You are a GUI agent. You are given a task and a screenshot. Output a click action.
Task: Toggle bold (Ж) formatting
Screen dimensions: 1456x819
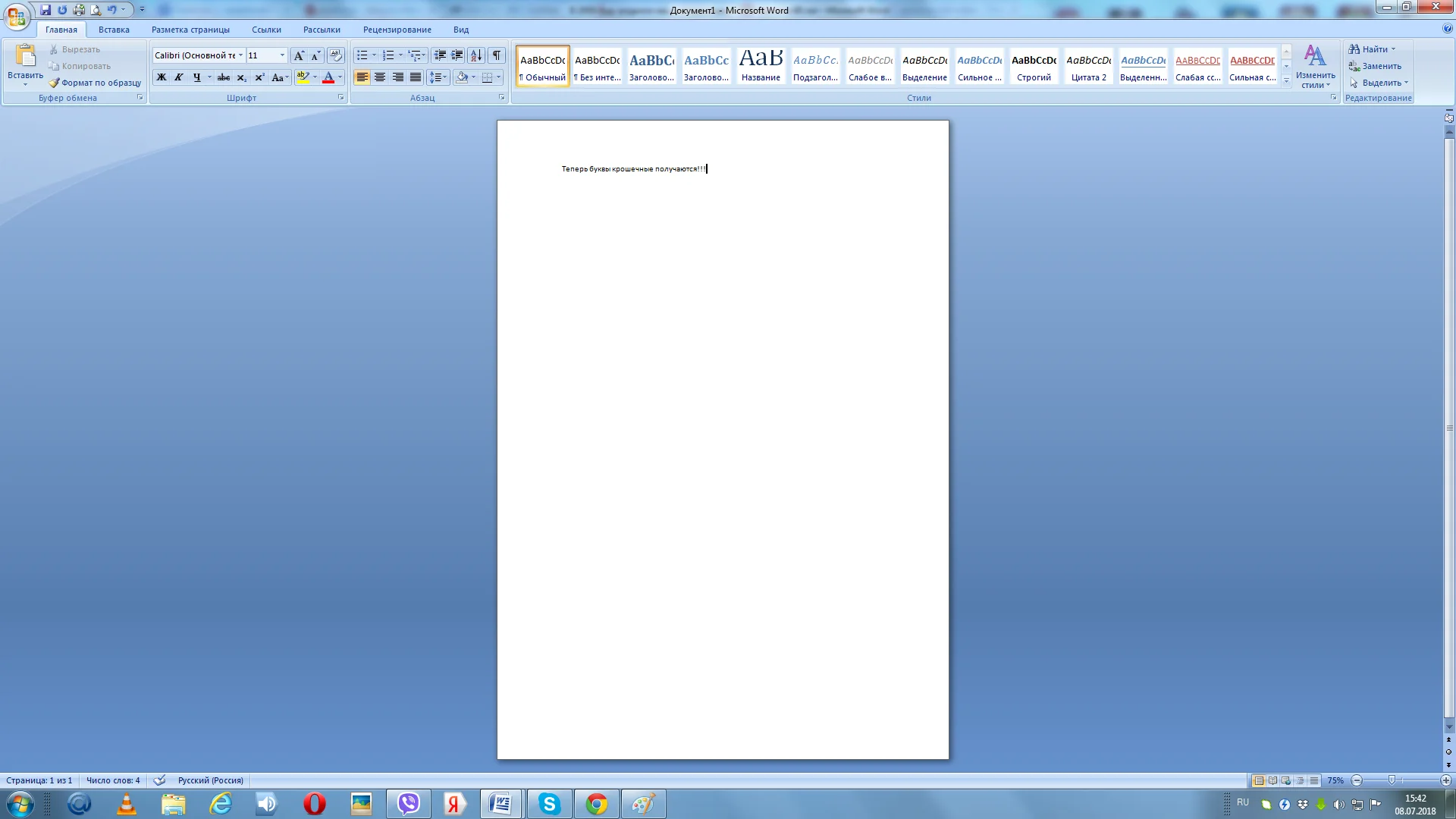pyautogui.click(x=162, y=77)
